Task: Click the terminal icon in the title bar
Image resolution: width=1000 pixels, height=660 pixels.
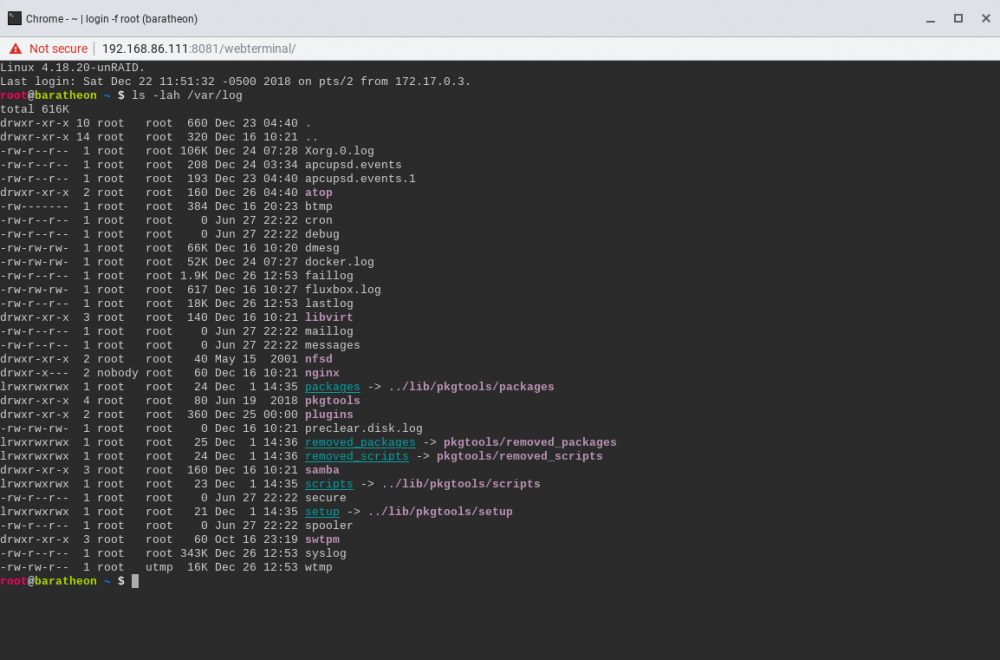Action: pyautogui.click(x=14, y=18)
